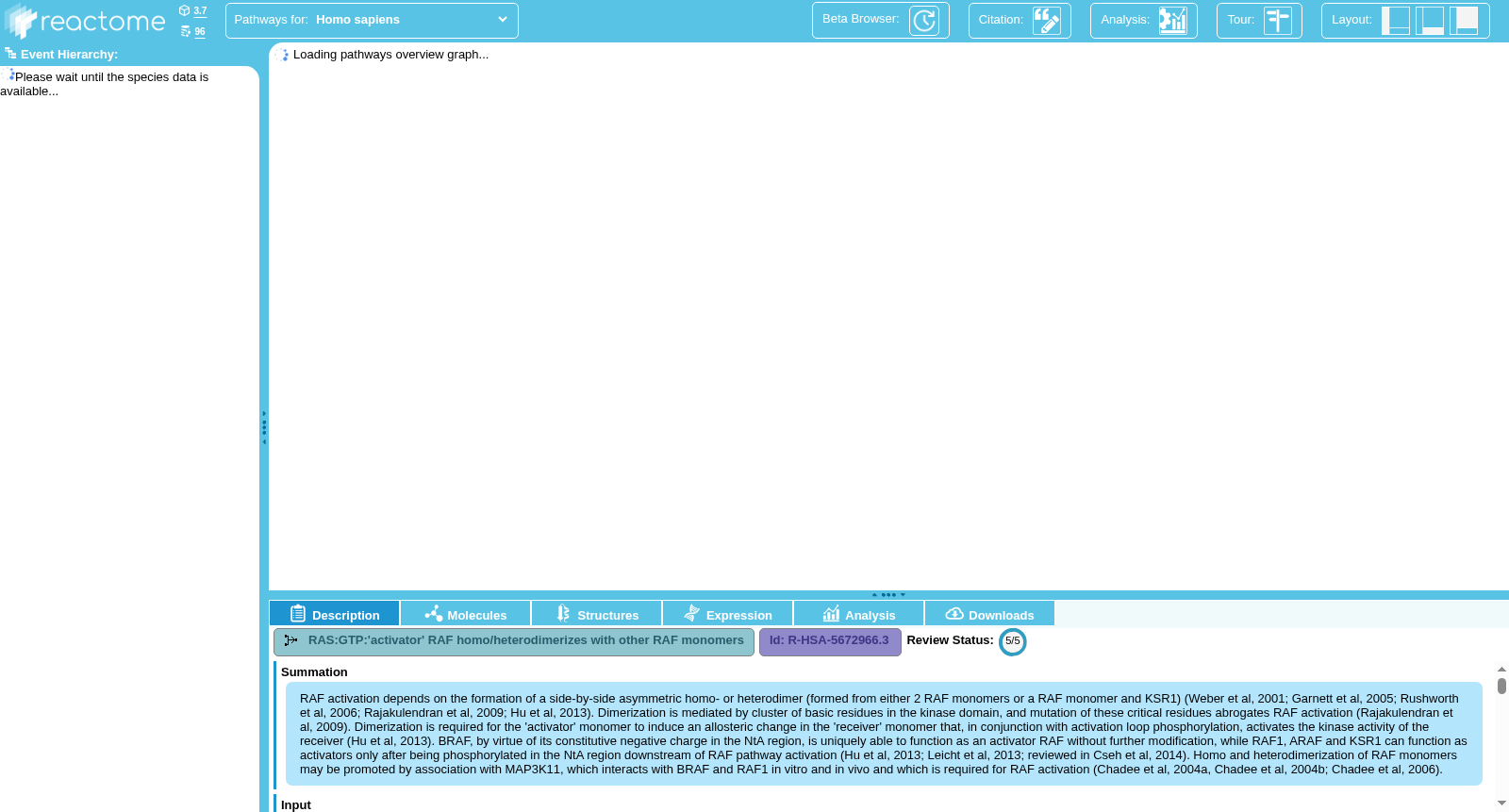Click the Reactome logo

pos(85,21)
